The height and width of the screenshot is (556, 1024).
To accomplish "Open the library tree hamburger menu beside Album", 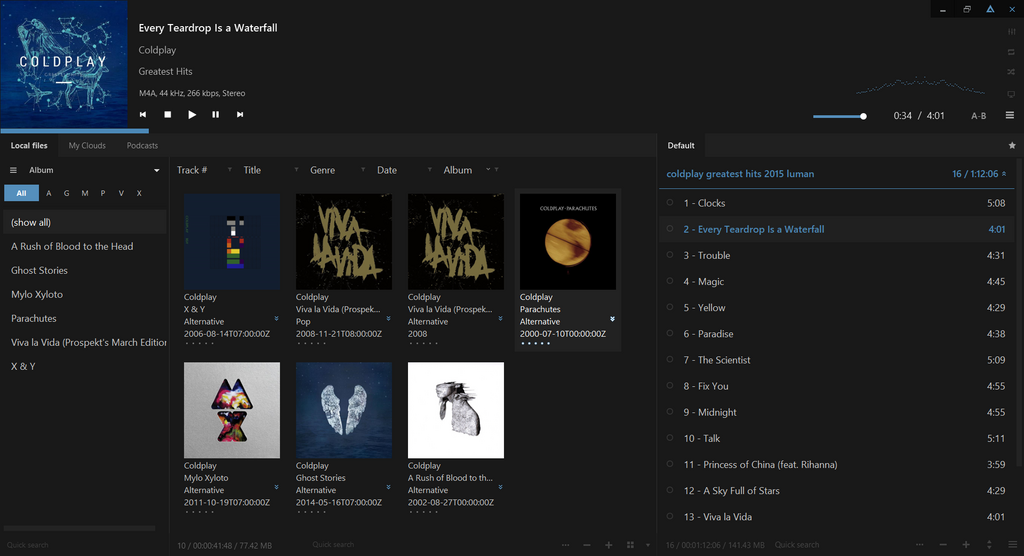I will coord(13,170).
